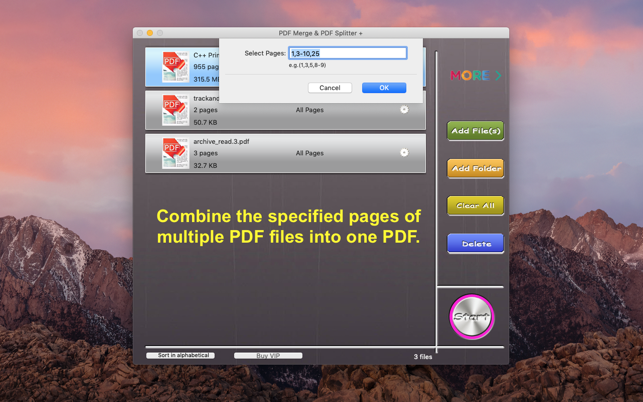Click Sort in alphabetical button

(x=180, y=356)
